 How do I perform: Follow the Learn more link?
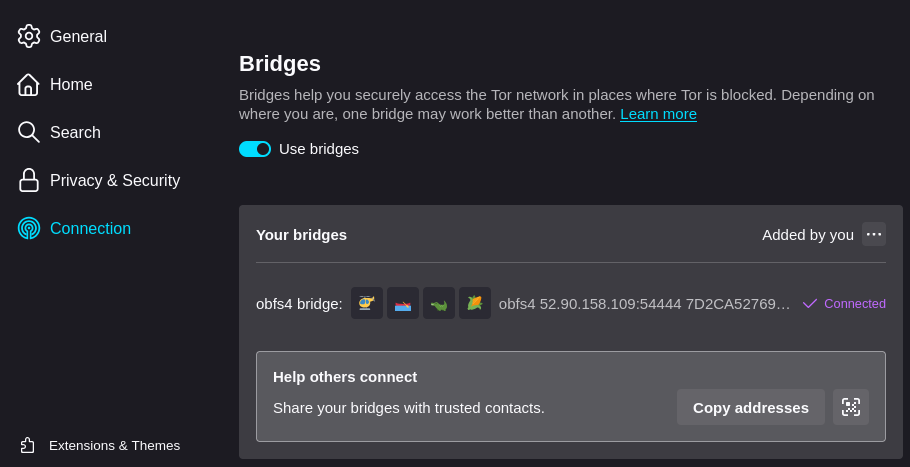[658, 114]
